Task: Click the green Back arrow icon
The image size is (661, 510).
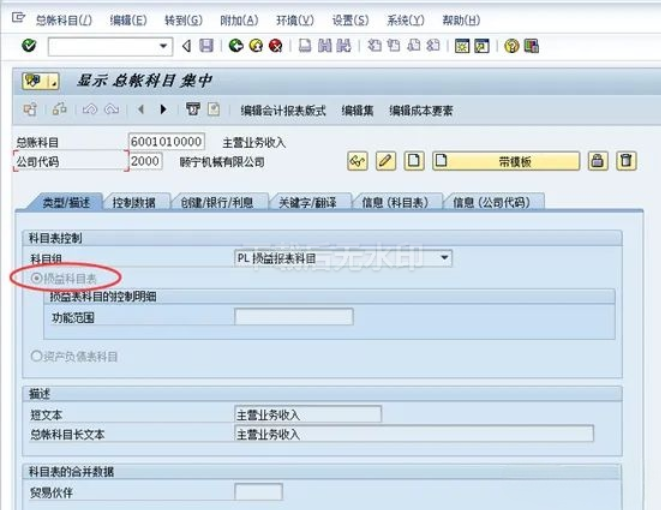Action: pos(236,46)
